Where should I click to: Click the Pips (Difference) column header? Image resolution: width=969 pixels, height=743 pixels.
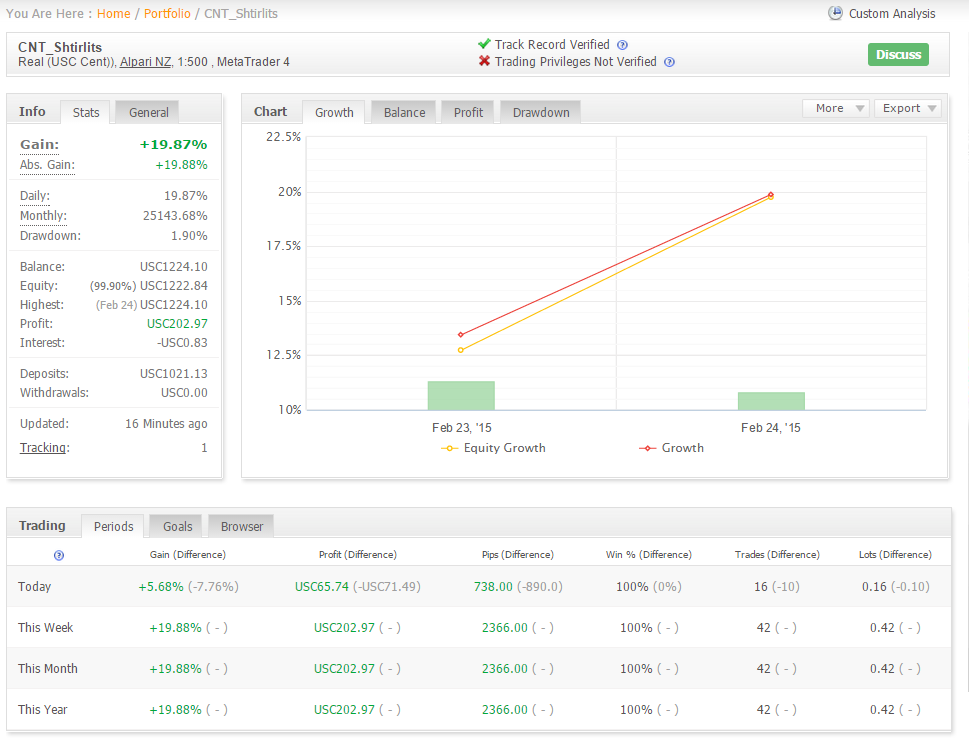tap(518, 555)
